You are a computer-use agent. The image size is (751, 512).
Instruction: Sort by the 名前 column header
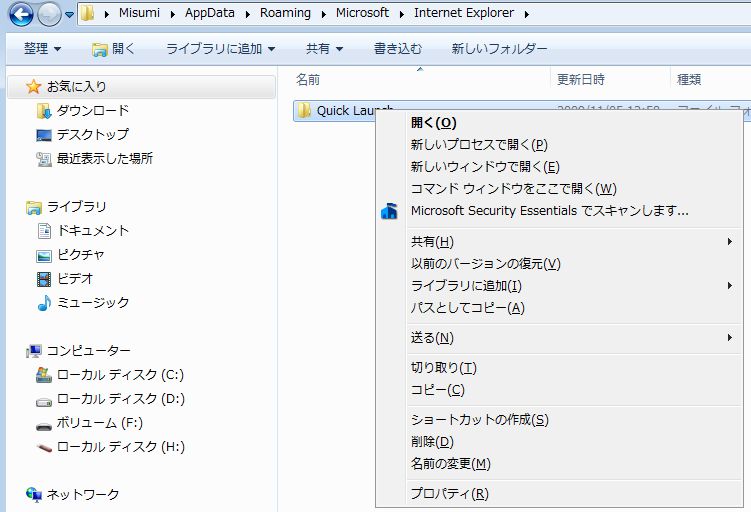tap(309, 79)
